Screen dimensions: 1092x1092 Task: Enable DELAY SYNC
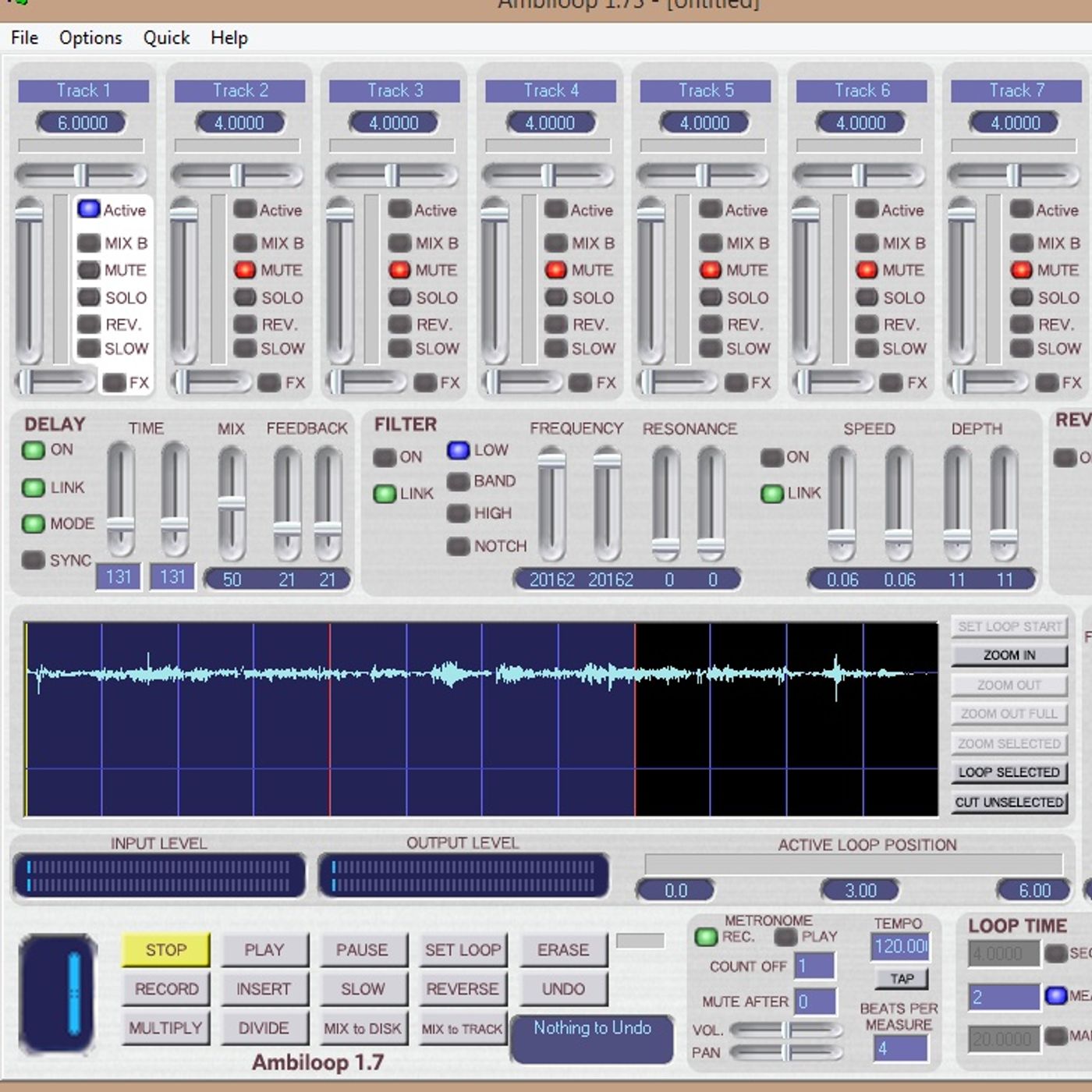coord(33,560)
